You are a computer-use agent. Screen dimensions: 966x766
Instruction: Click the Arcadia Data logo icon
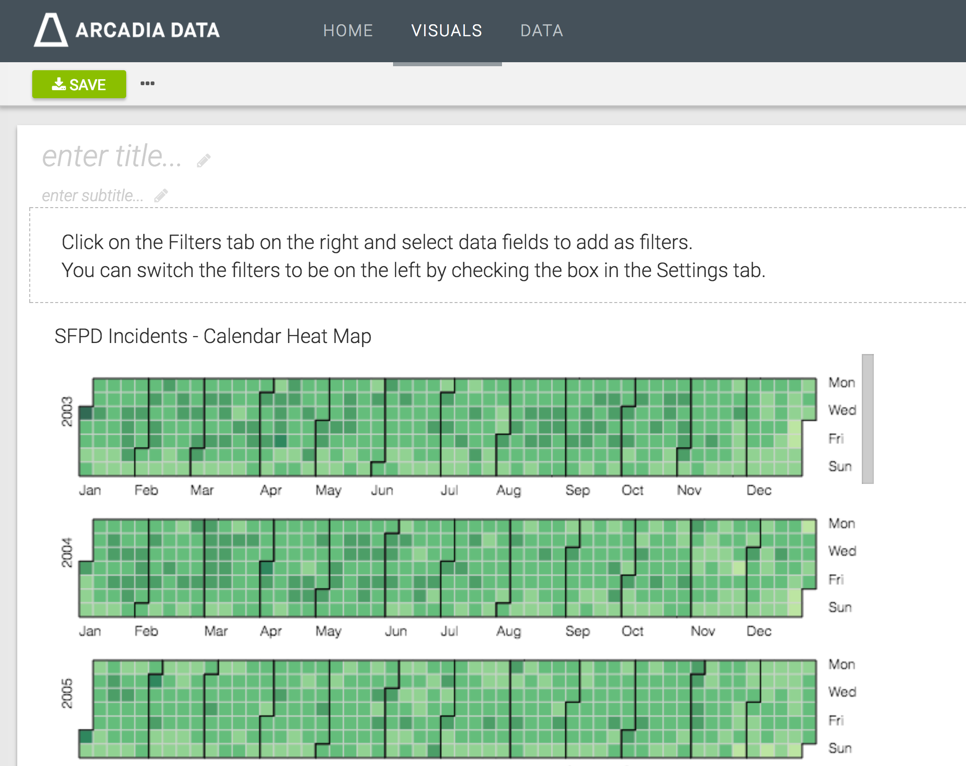pyautogui.click(x=51, y=30)
